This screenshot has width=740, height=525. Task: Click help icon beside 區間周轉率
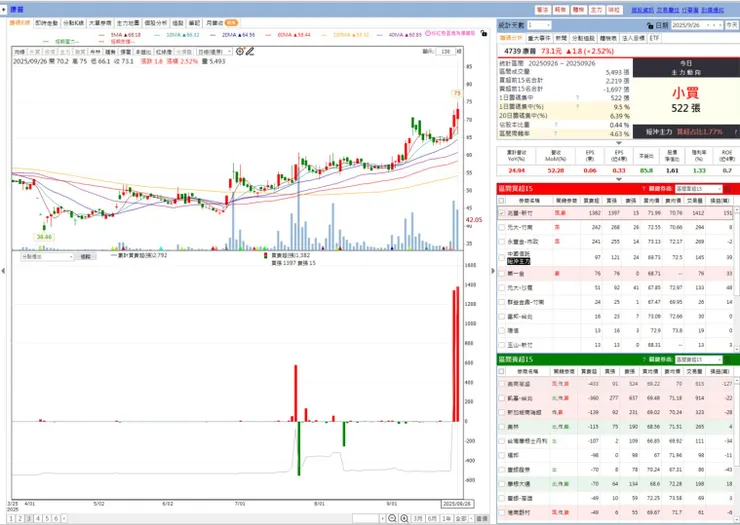556,134
